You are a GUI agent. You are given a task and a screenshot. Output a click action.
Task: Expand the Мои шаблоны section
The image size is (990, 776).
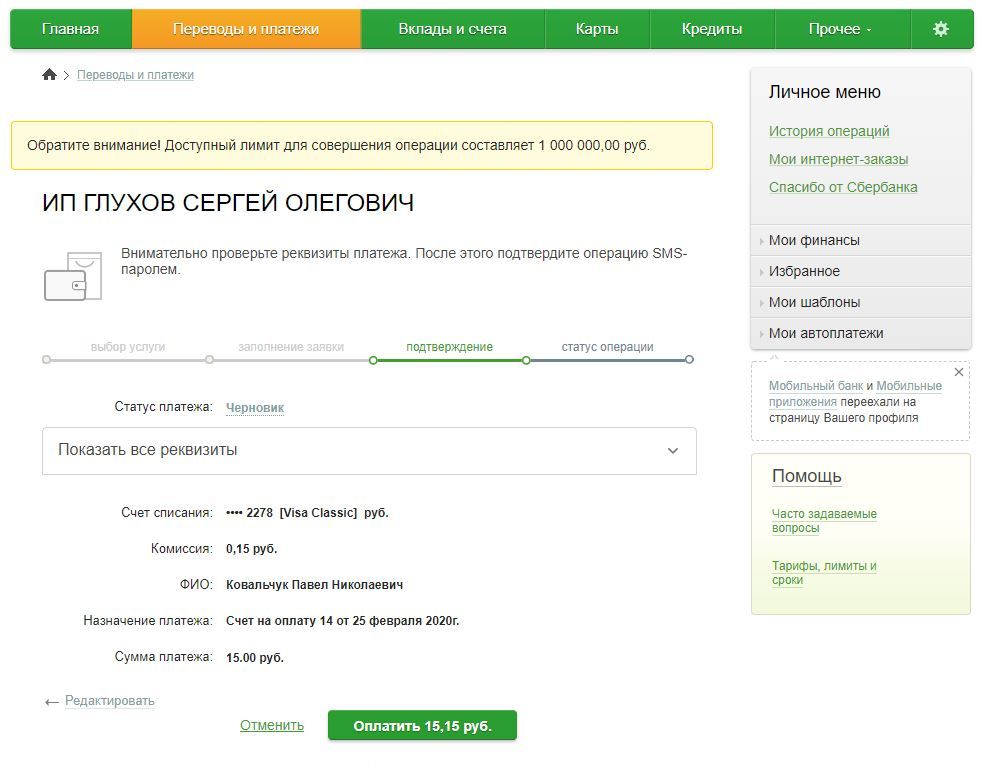point(861,302)
